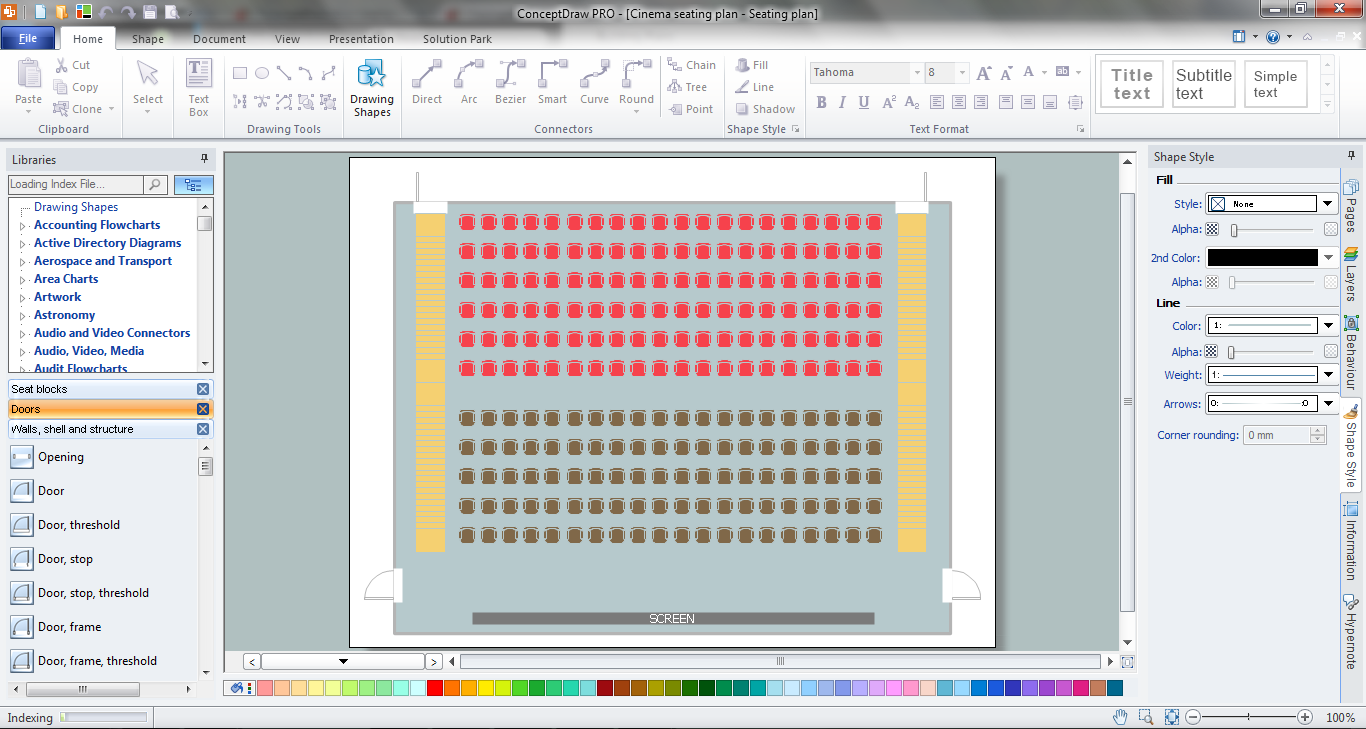Viewport: 1366px width, 729px height.
Task: Click the Paste icon
Action: 29,82
